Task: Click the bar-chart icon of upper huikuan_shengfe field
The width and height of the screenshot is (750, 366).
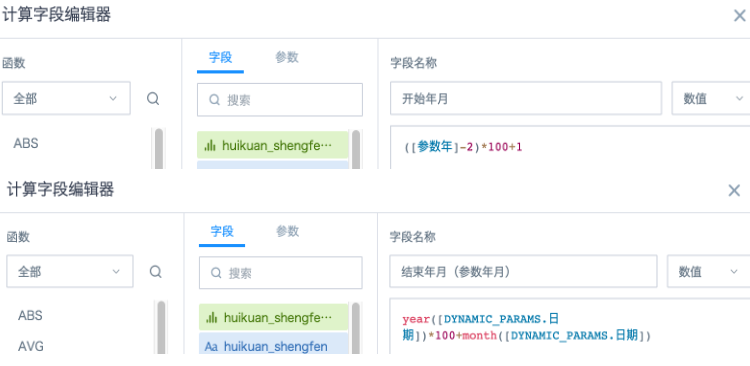Action: [210, 145]
